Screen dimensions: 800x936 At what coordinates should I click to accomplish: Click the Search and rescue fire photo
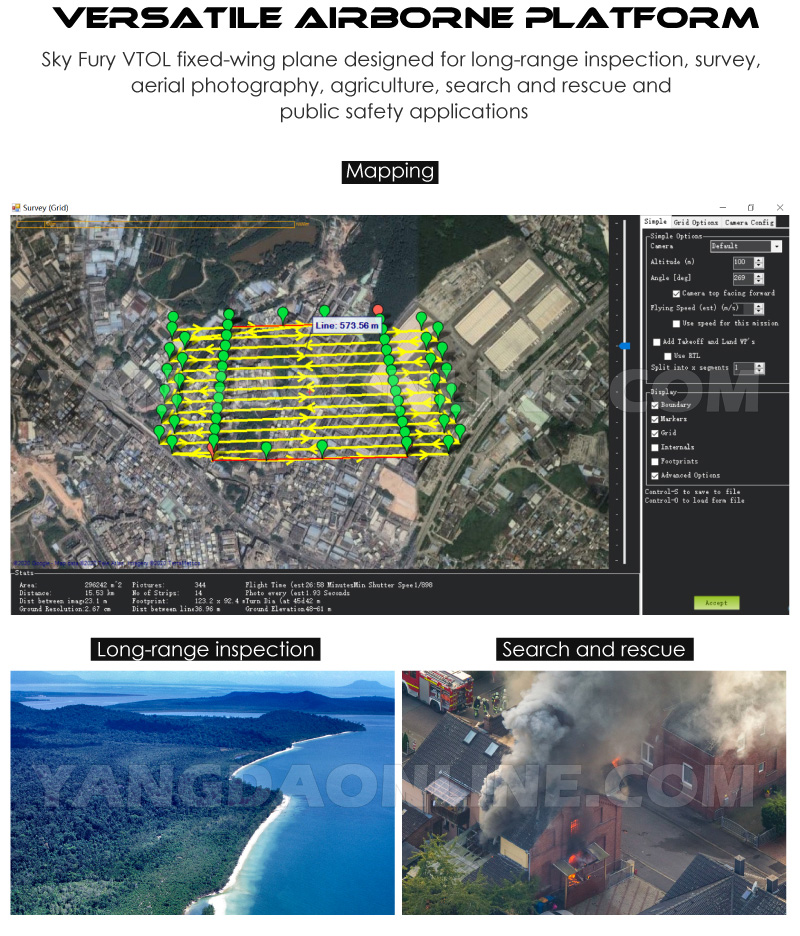(x=593, y=792)
